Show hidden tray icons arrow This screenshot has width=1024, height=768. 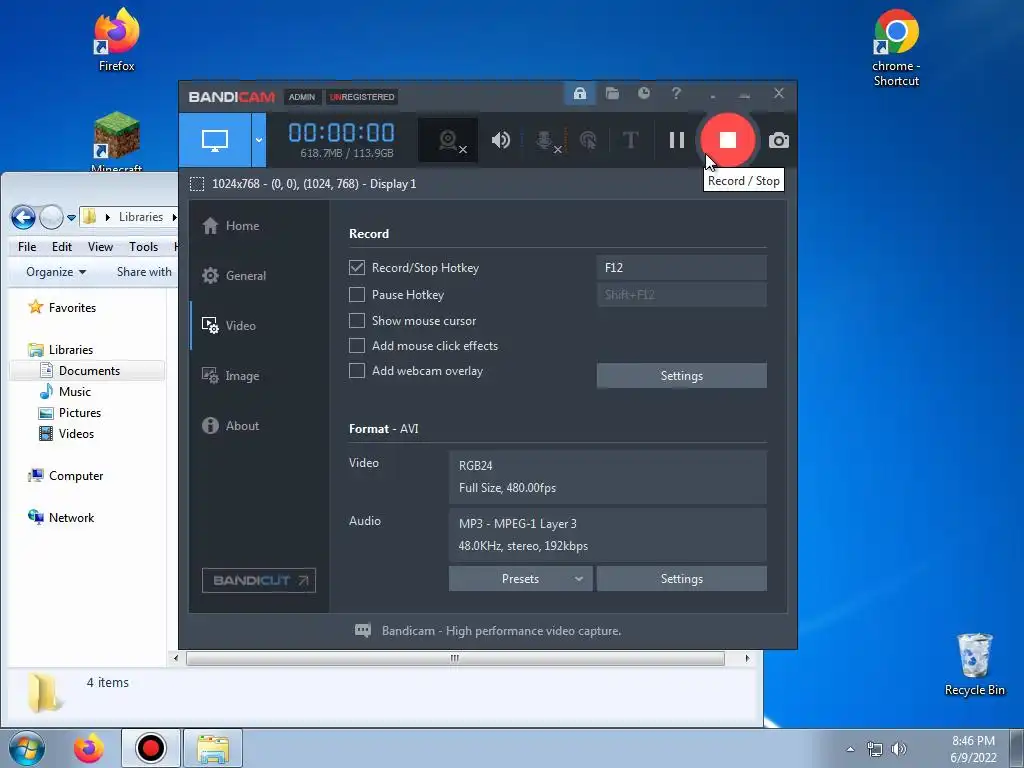pos(850,749)
